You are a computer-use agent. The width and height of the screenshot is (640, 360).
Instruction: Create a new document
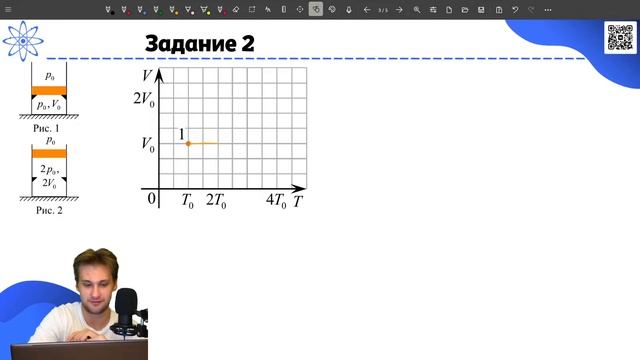coord(449,10)
